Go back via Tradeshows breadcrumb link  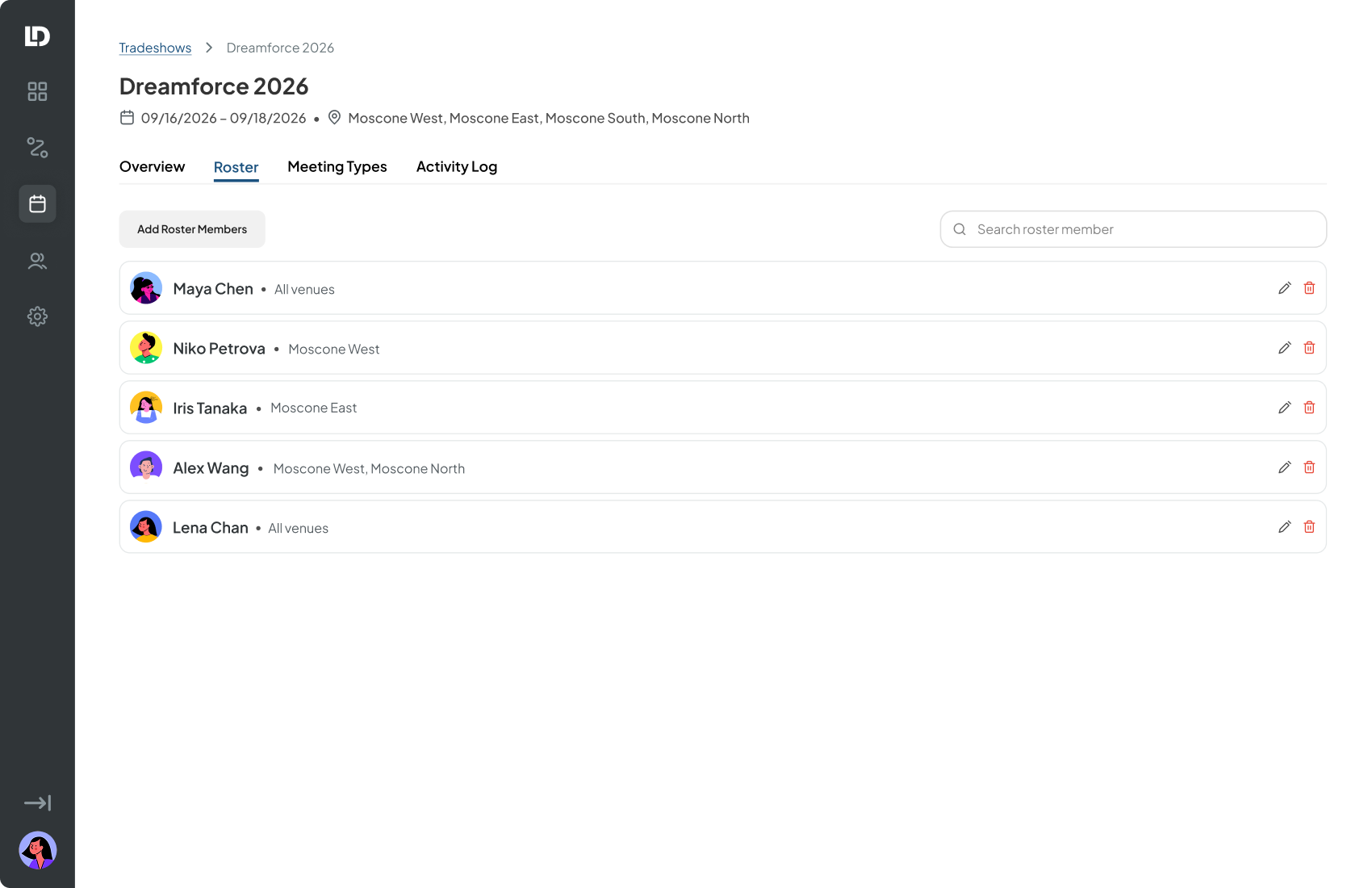[155, 48]
